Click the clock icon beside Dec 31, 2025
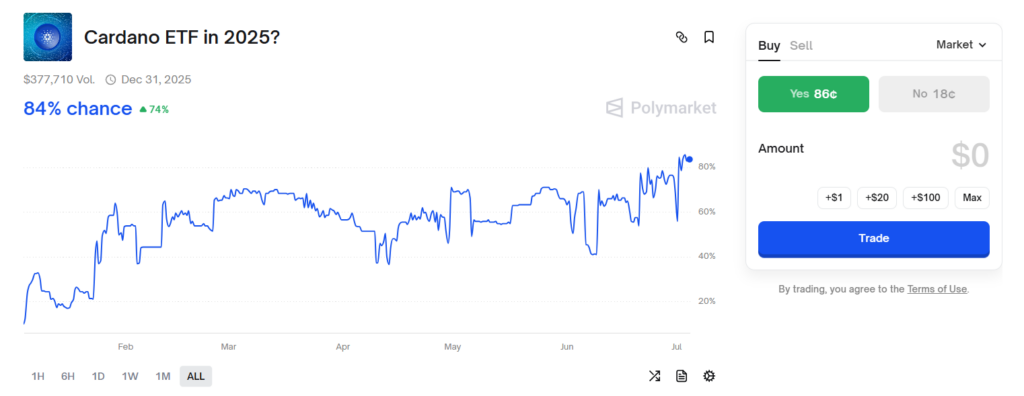Viewport: 1024px width, 396px height. [110, 80]
